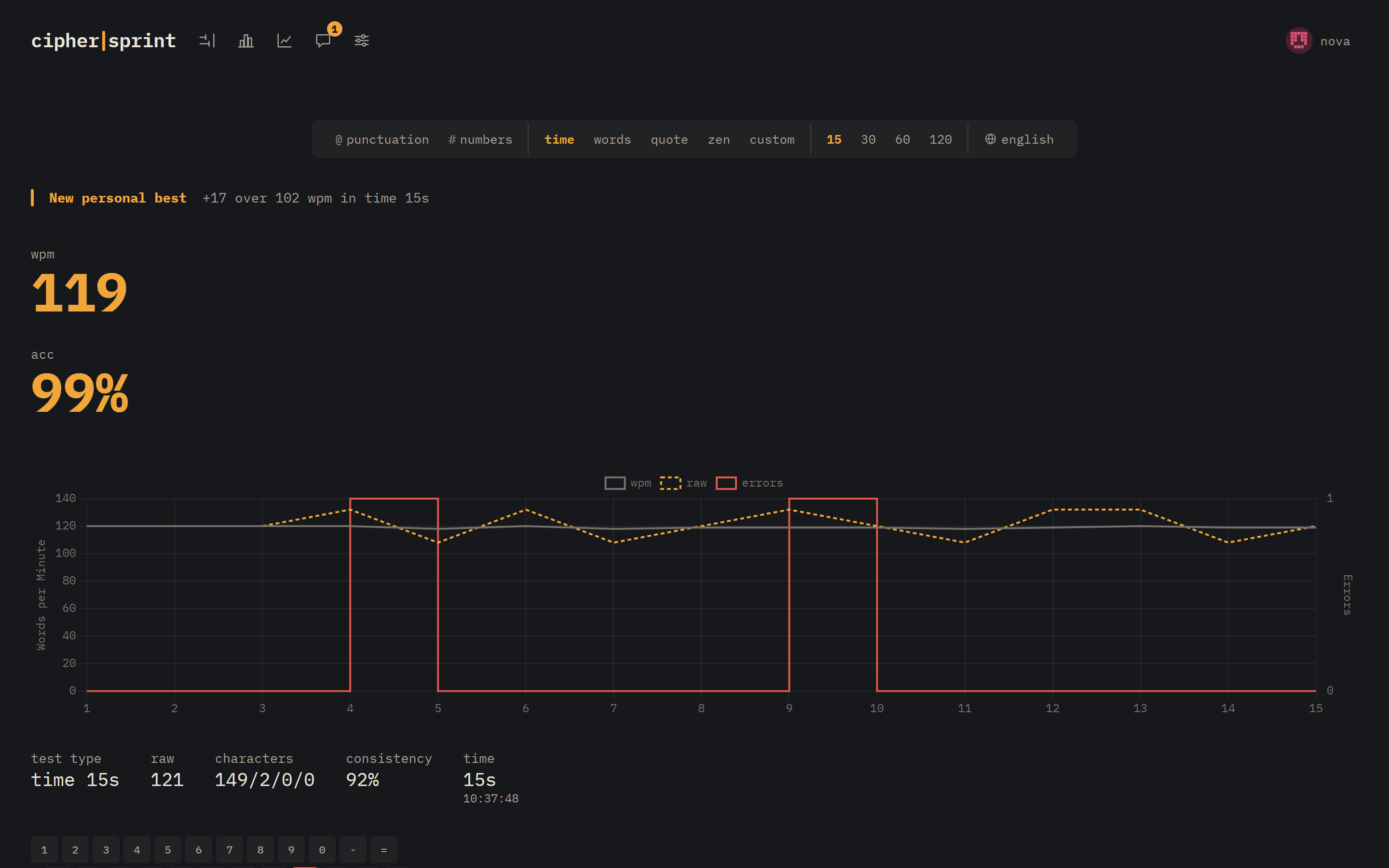Click the New personal best label
The image size is (1389, 868).
(118, 198)
